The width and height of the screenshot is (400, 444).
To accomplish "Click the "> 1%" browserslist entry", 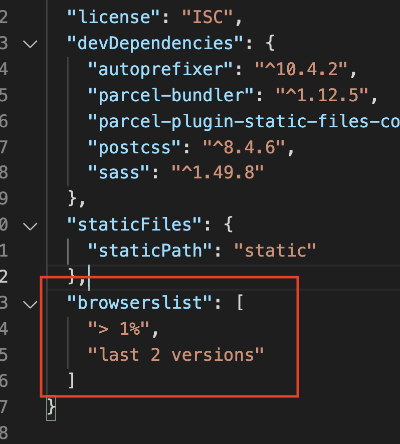I will point(119,329).
